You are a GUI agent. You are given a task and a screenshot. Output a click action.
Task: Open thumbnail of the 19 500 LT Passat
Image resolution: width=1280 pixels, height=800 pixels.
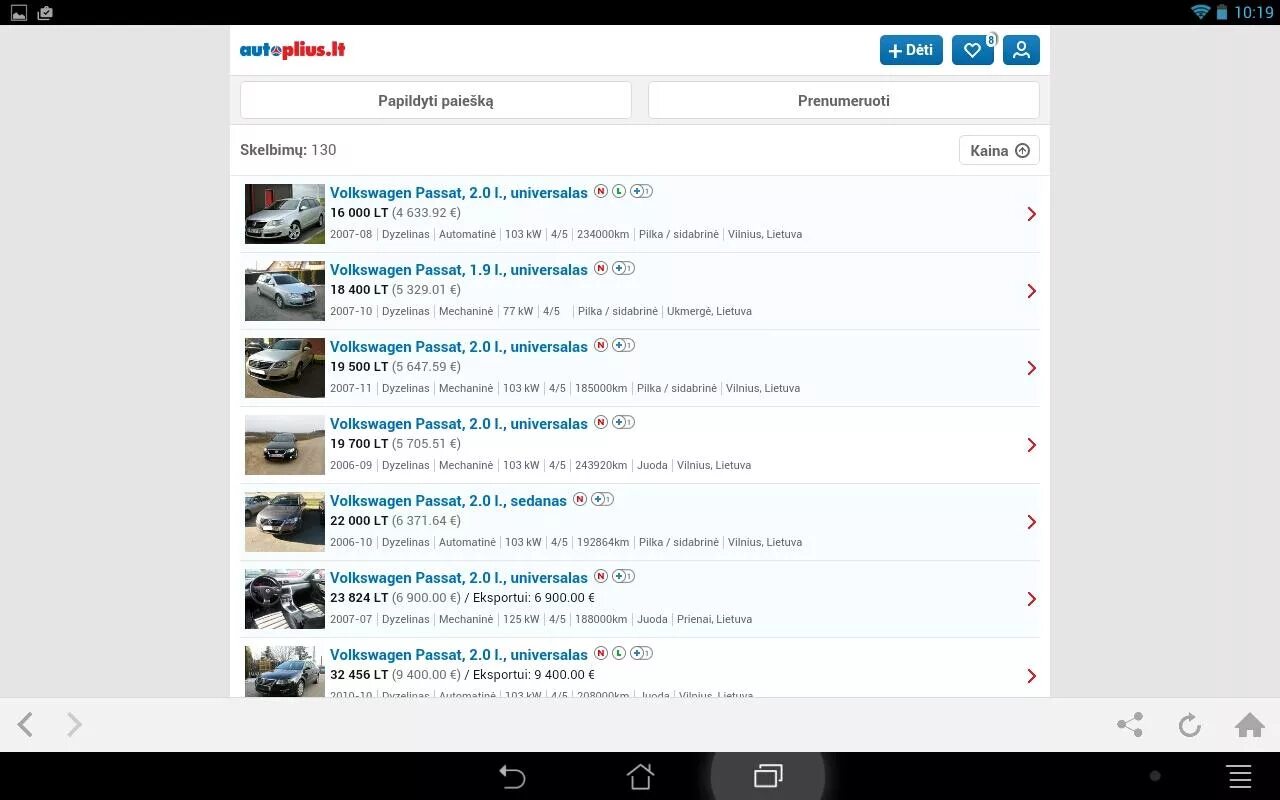click(285, 368)
